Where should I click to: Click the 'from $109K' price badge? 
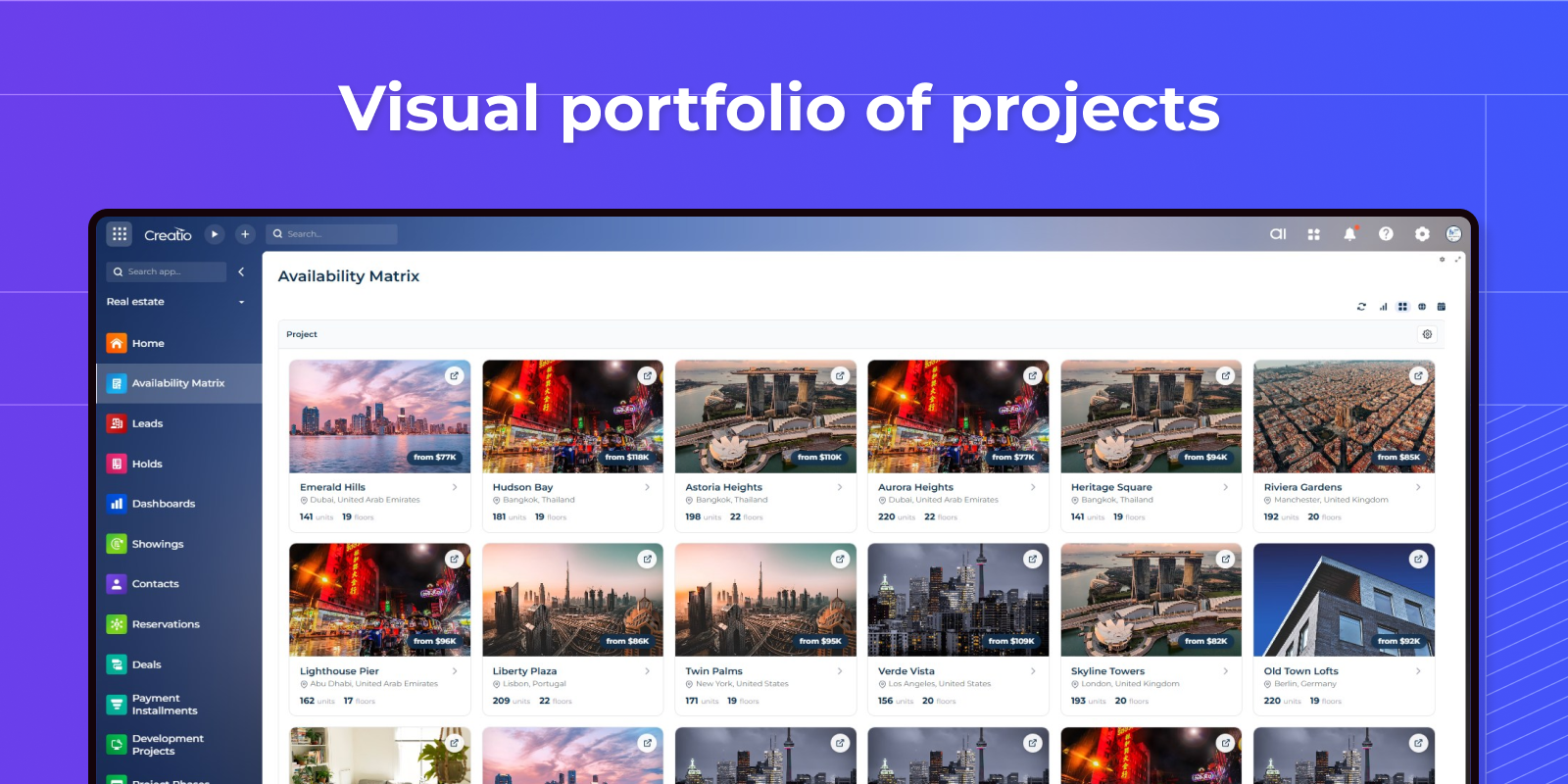pyautogui.click(x=1011, y=641)
